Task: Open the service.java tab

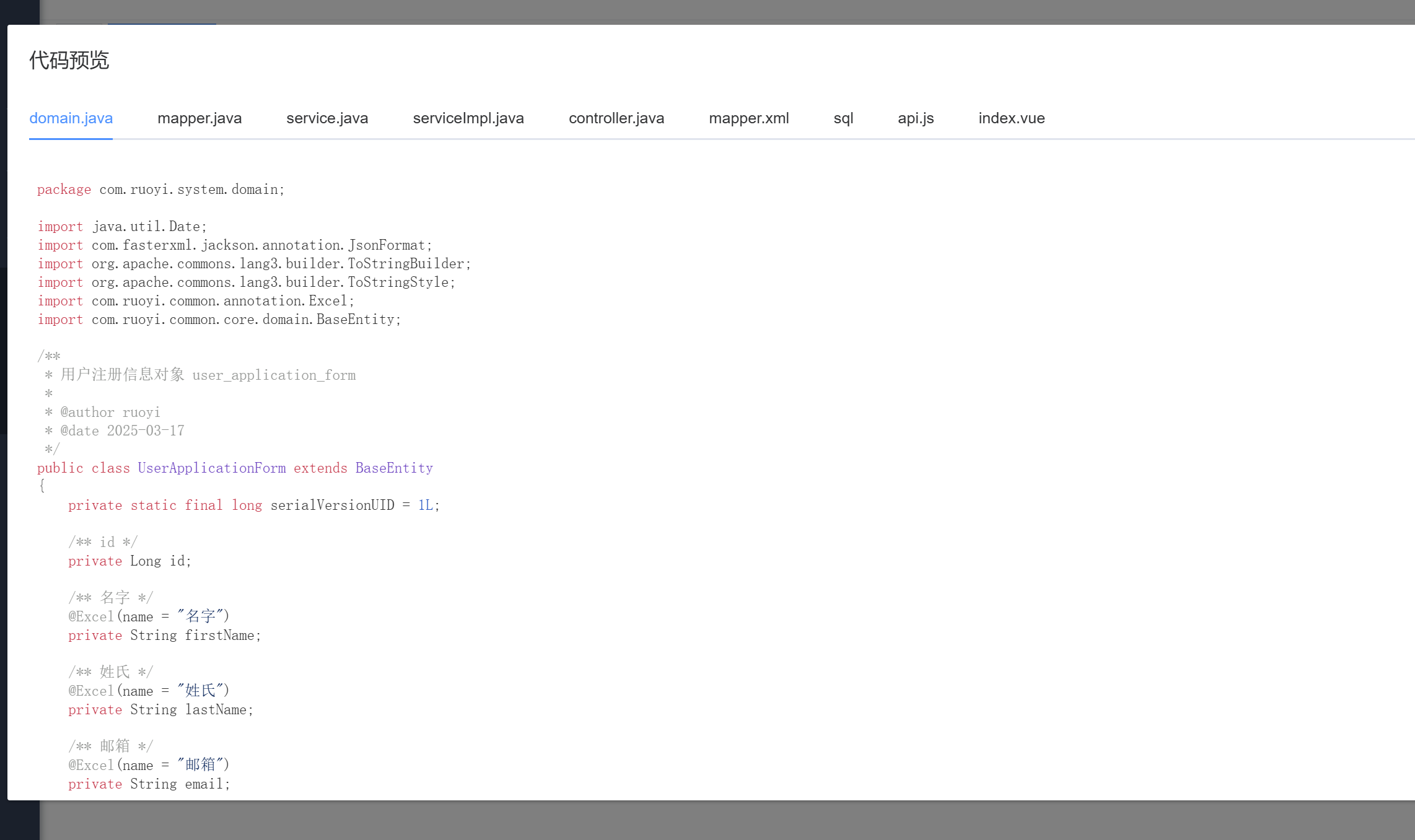Action: [x=327, y=118]
